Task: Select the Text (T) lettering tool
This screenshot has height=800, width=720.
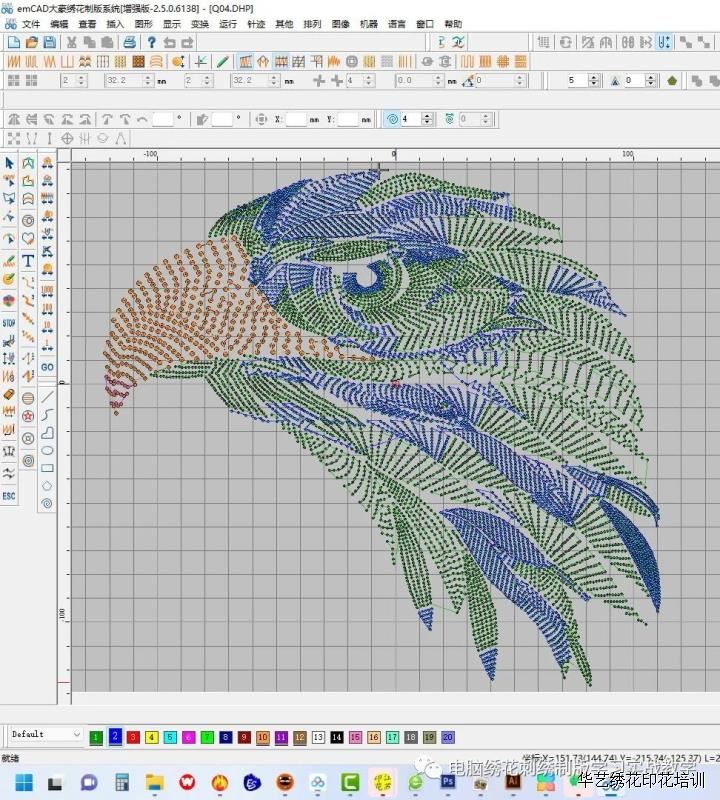Action: pyautogui.click(x=28, y=261)
